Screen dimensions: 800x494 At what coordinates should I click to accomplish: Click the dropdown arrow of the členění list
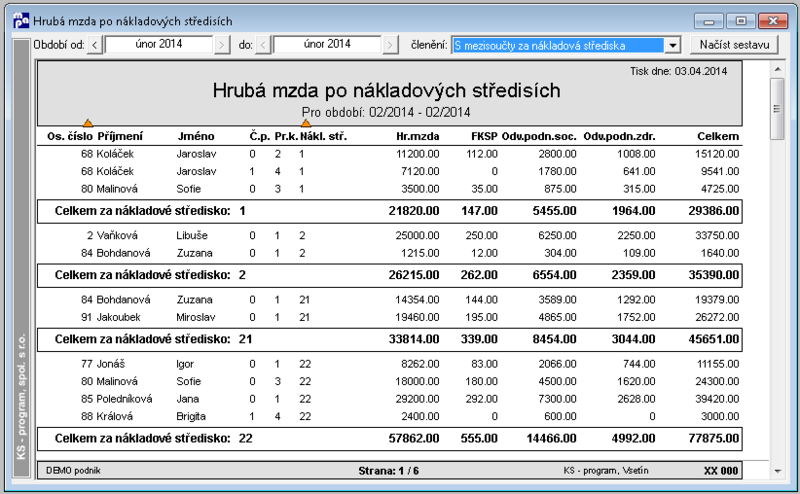673,45
